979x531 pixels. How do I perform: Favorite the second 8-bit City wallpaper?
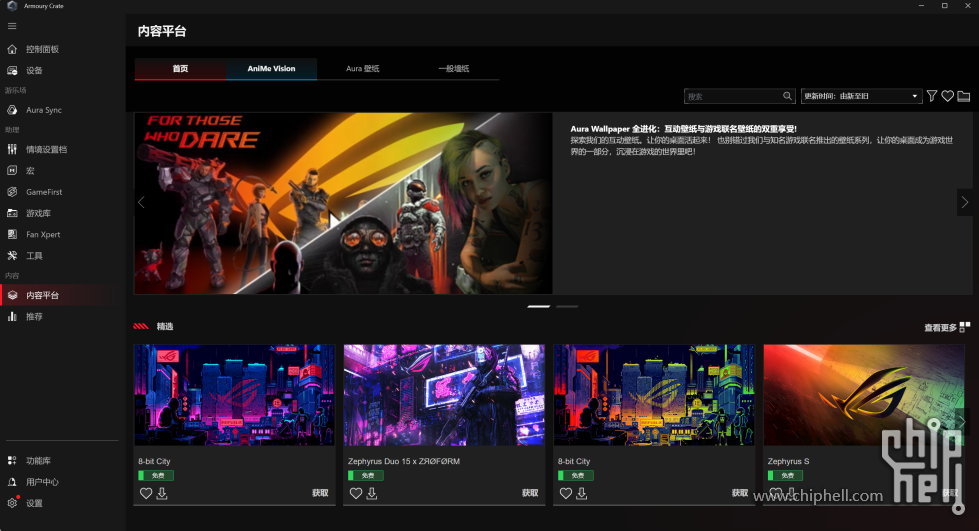pos(565,494)
